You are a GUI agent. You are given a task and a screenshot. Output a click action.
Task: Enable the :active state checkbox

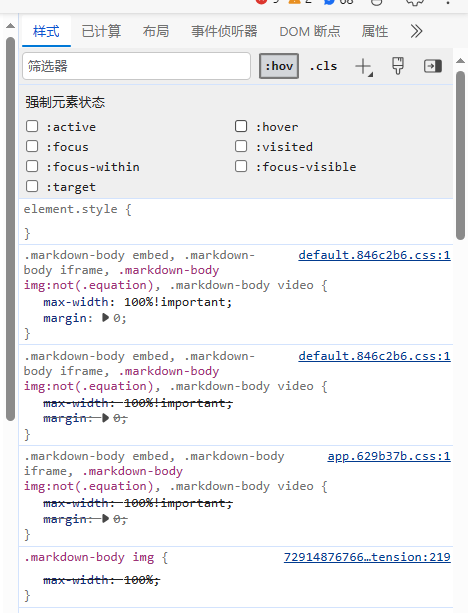pyautogui.click(x=32, y=126)
